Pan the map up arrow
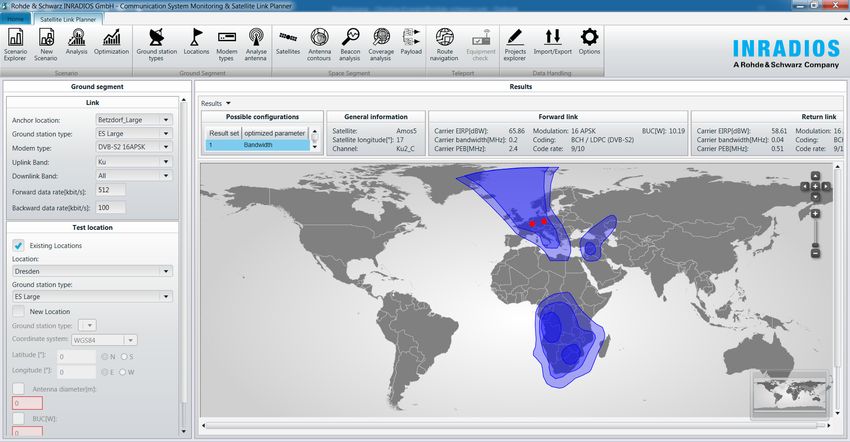The image size is (850, 442). 815,176
